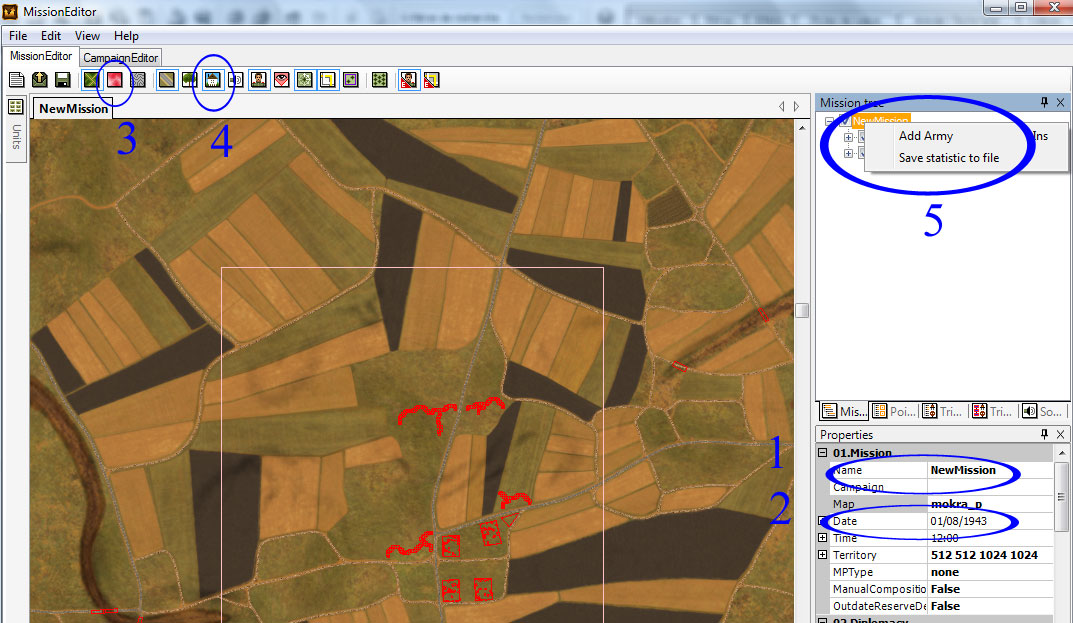Screen dimensions: 1073x623
Task: Open the Units side panel icon
Action: (x=16, y=107)
